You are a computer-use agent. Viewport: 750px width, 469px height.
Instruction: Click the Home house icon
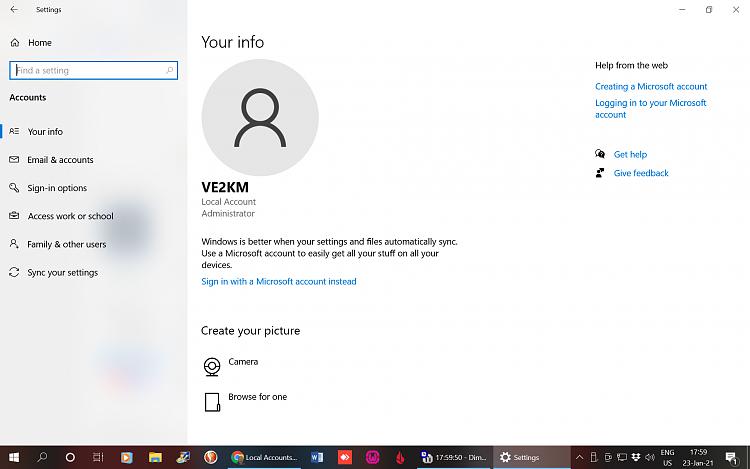[x=15, y=43]
